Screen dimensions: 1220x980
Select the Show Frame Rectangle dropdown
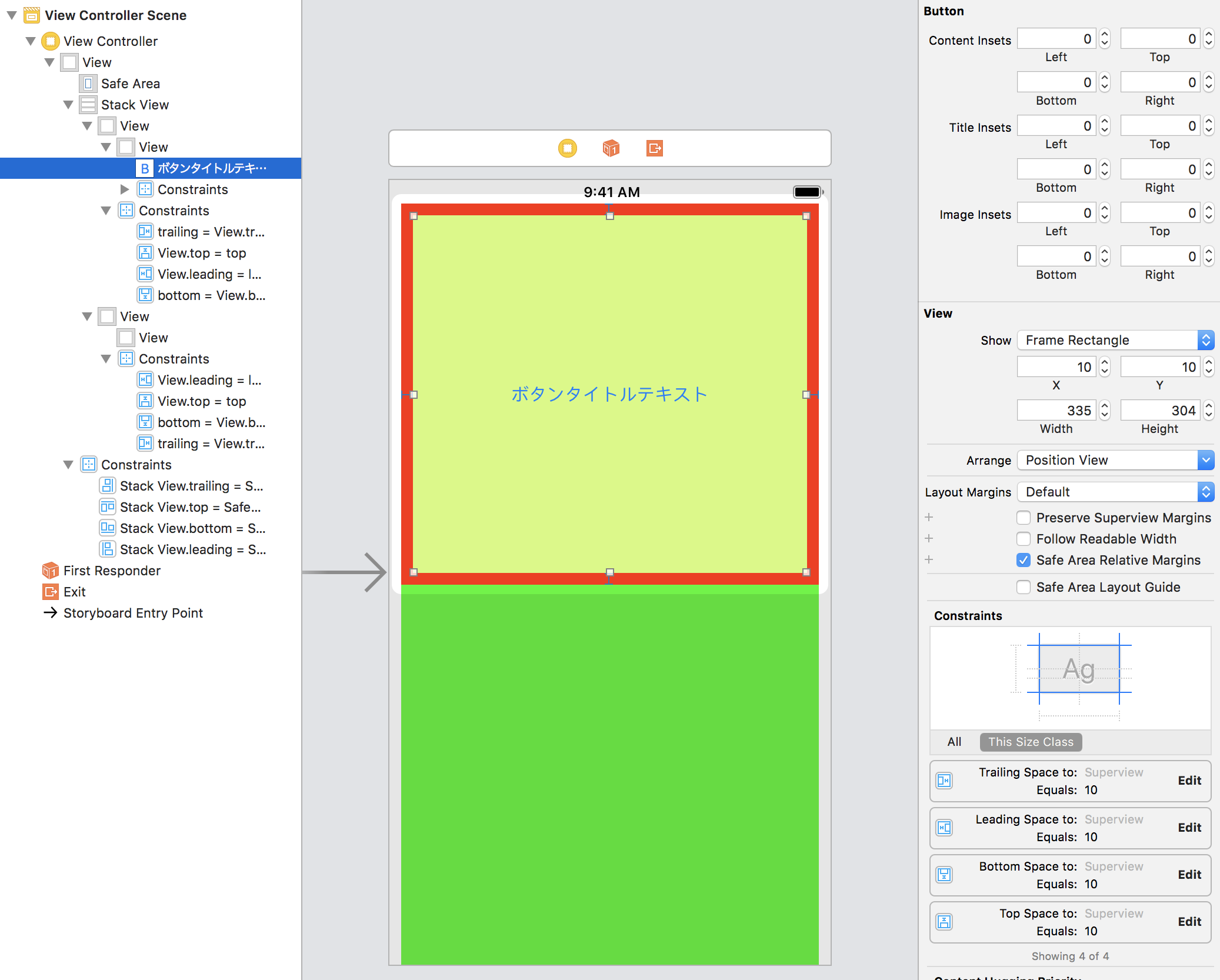[1112, 340]
